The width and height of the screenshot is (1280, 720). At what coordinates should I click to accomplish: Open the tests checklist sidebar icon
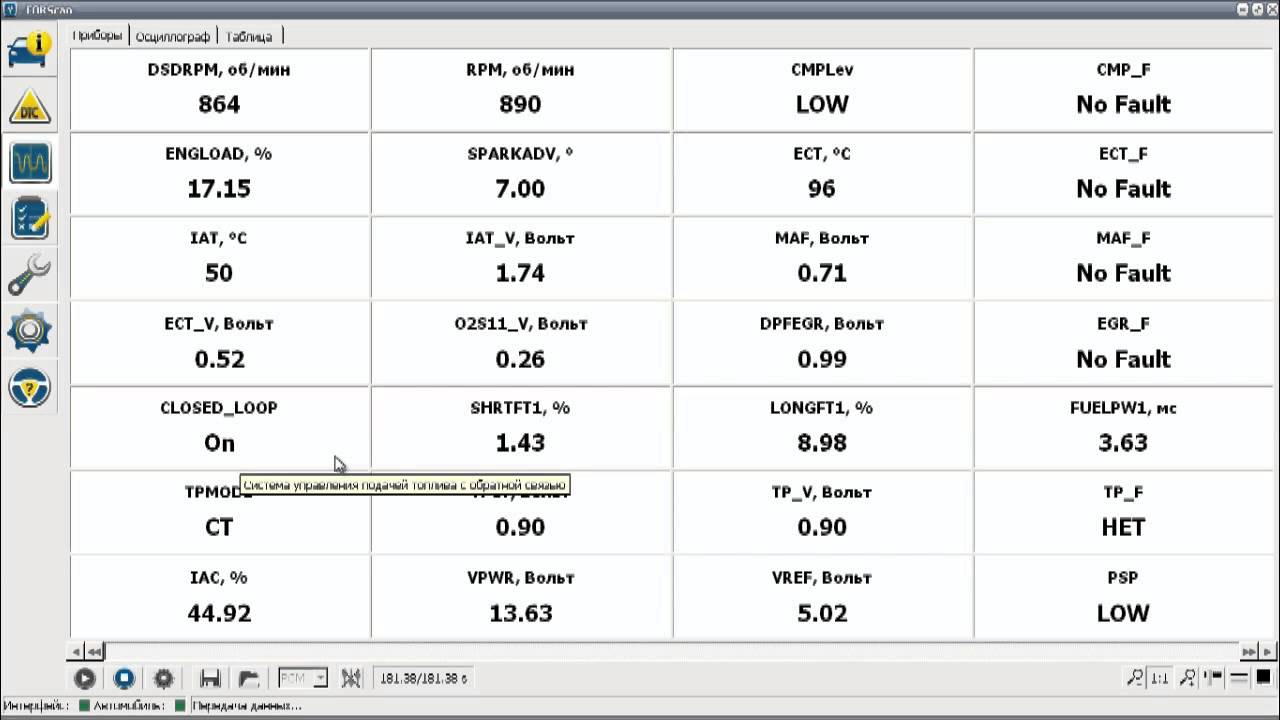[29, 218]
